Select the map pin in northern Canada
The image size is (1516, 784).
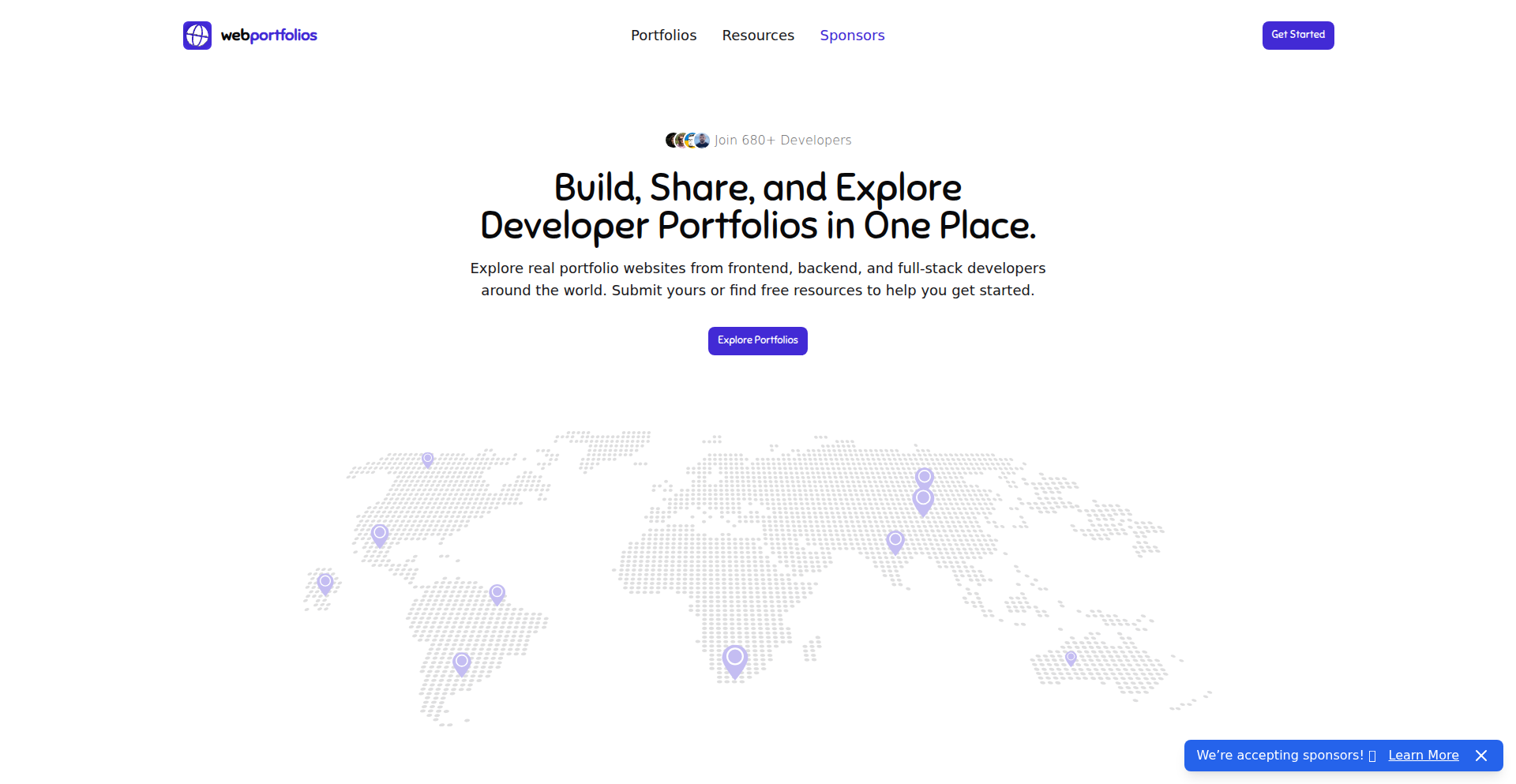428,460
